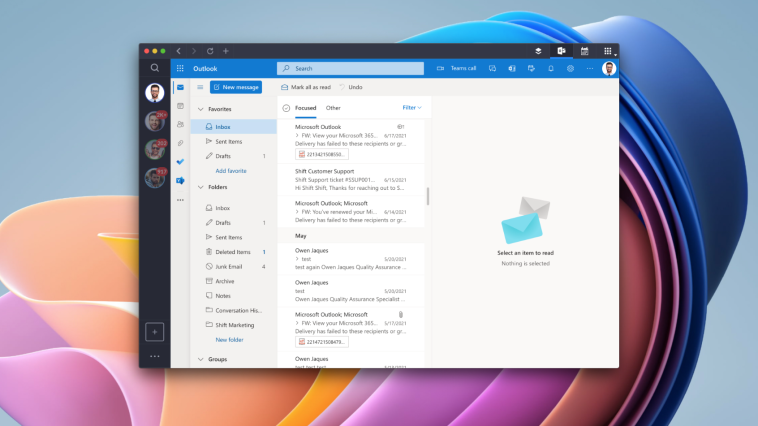
Task: Switch to the avatar with 202 badge
Action: point(155,149)
